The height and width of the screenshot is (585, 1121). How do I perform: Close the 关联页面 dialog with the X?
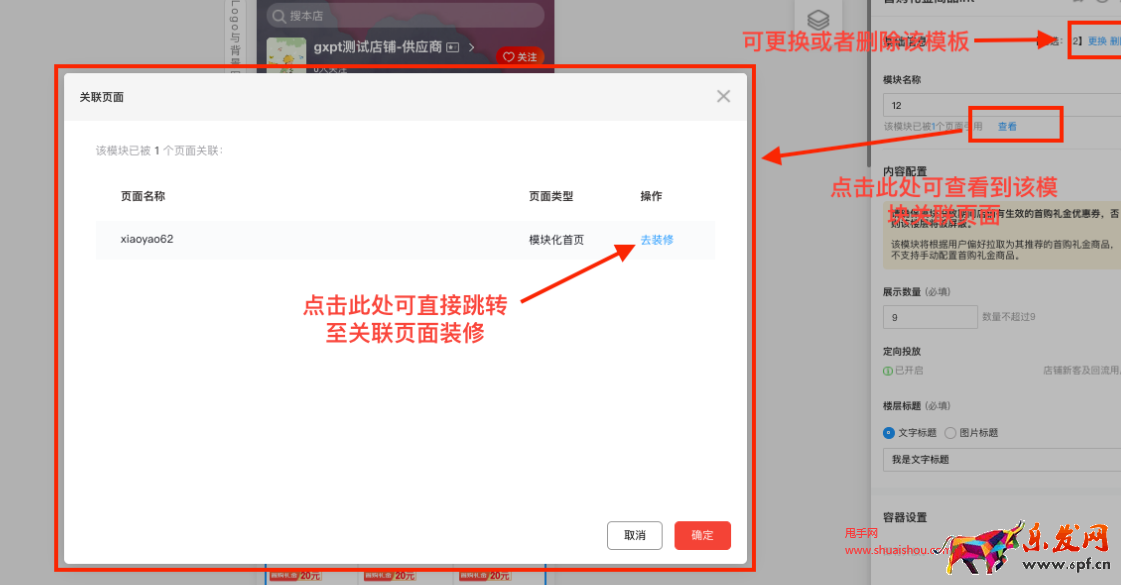723,96
